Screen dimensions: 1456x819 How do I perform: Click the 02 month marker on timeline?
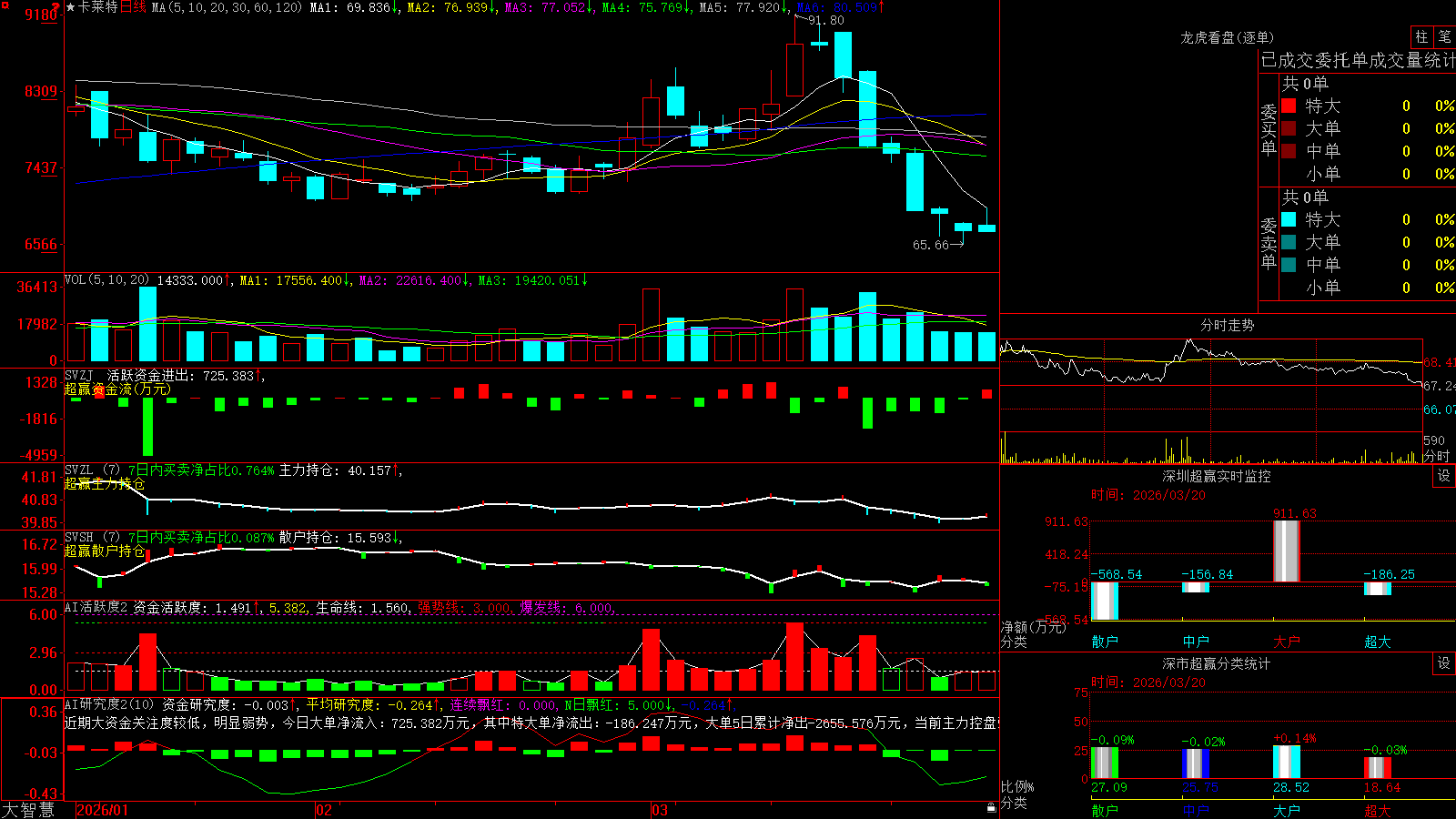[x=324, y=810]
